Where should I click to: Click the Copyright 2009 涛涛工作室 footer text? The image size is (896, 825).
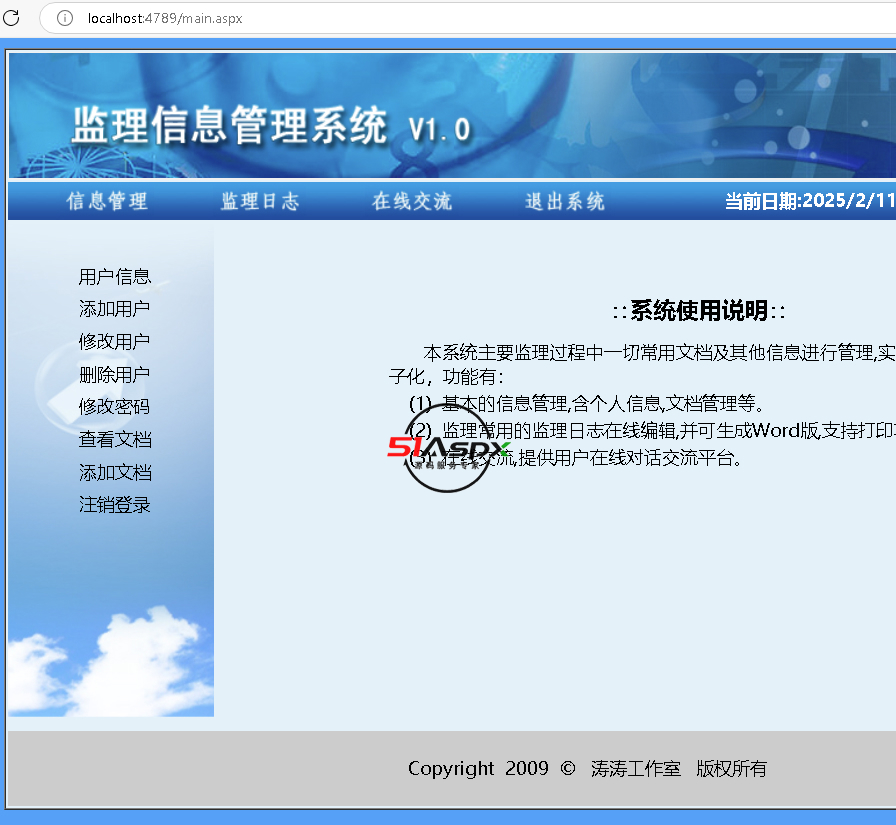587,768
